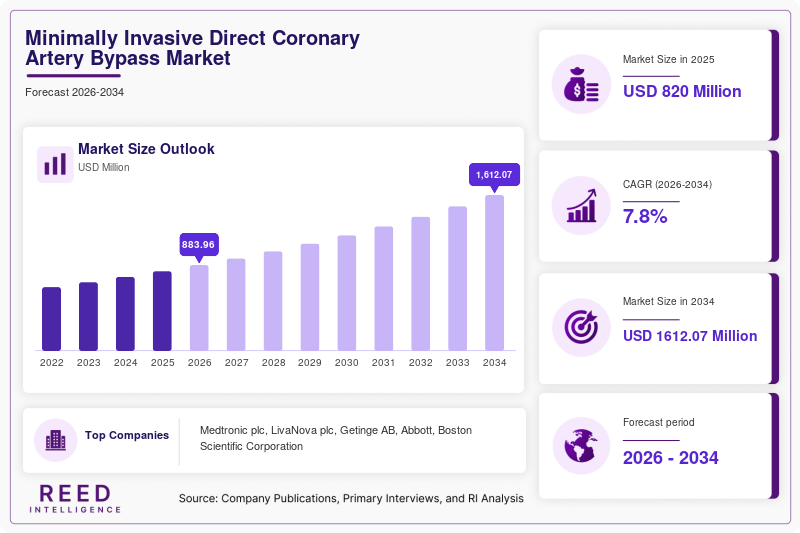The height and width of the screenshot is (533, 800).
Task: Select the 2034 bar in the chart
Action: (x=494, y=273)
